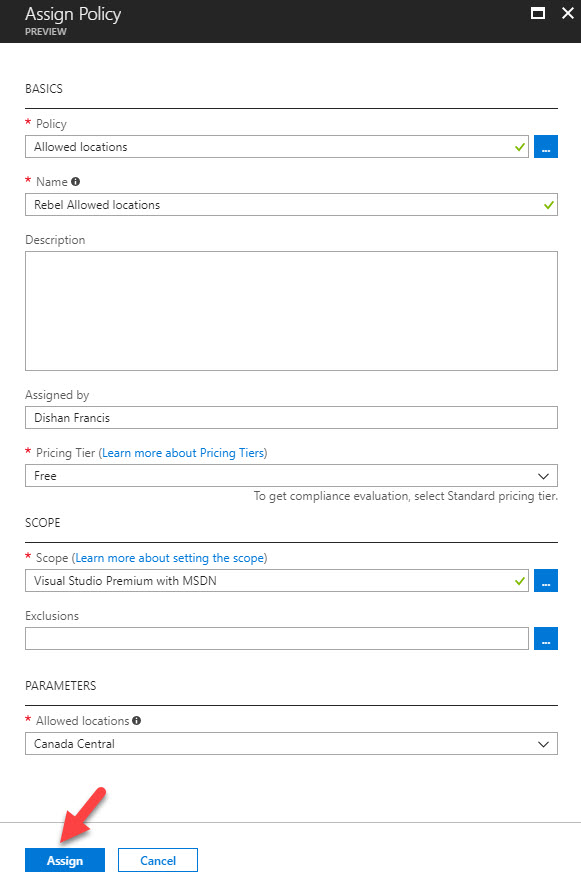Image resolution: width=581 pixels, height=895 pixels.
Task: Click the Rebel Allowed locations name field
Action: pyautogui.click(x=291, y=205)
